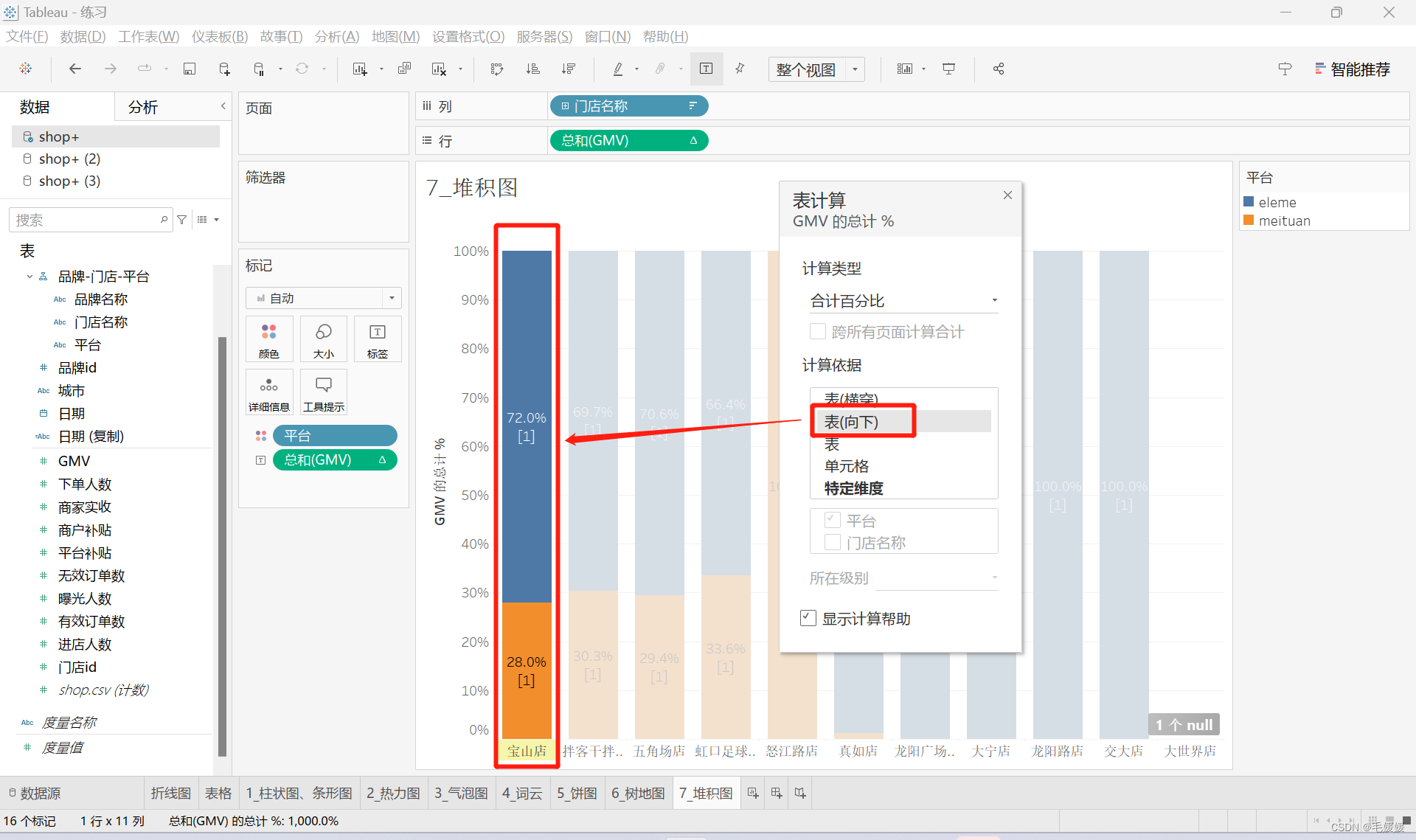
Task: Select the shop+ (2) data source
Action: [69, 159]
